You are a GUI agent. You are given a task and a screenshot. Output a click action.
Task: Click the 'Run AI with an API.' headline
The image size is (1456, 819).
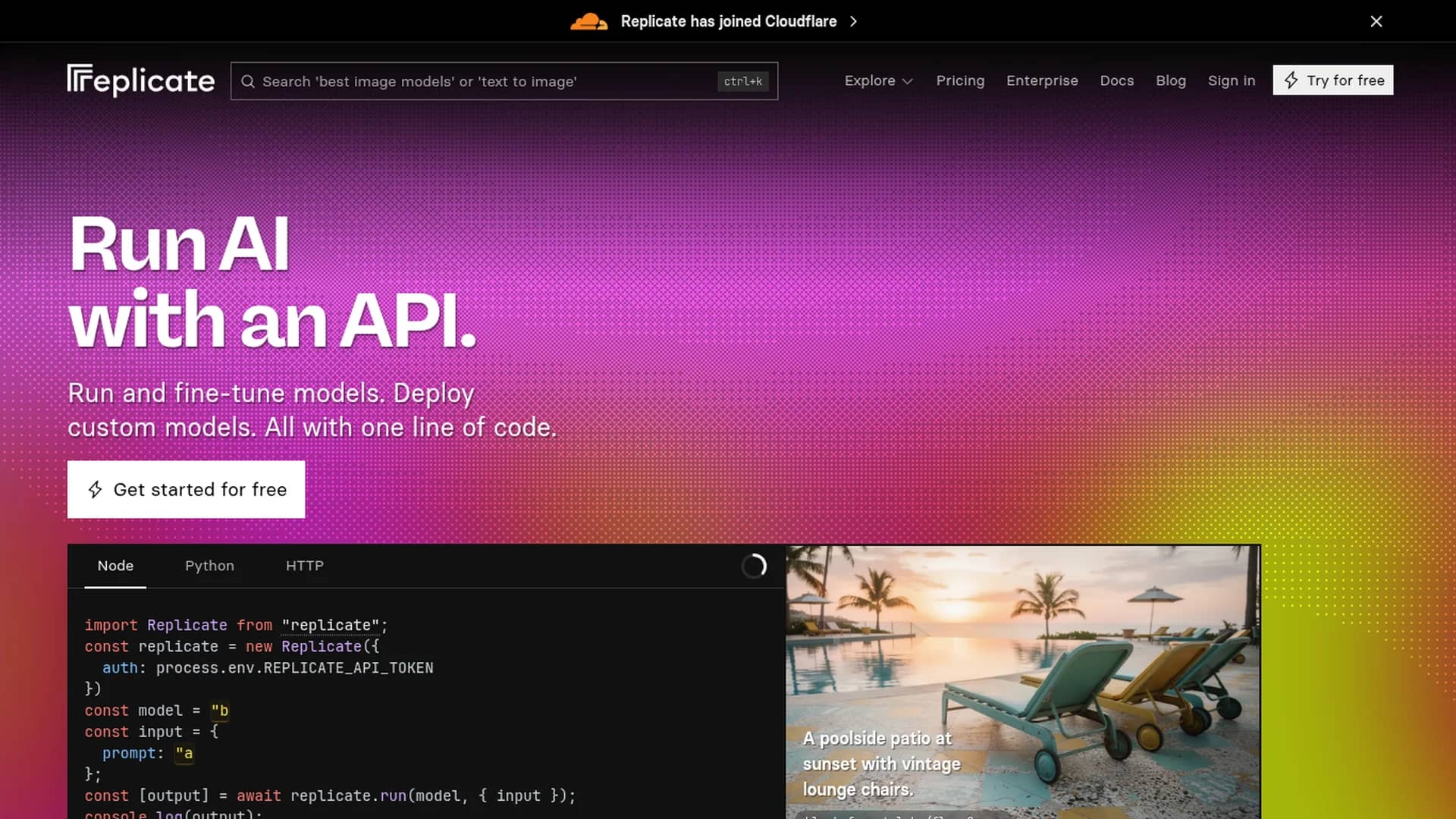[273, 281]
